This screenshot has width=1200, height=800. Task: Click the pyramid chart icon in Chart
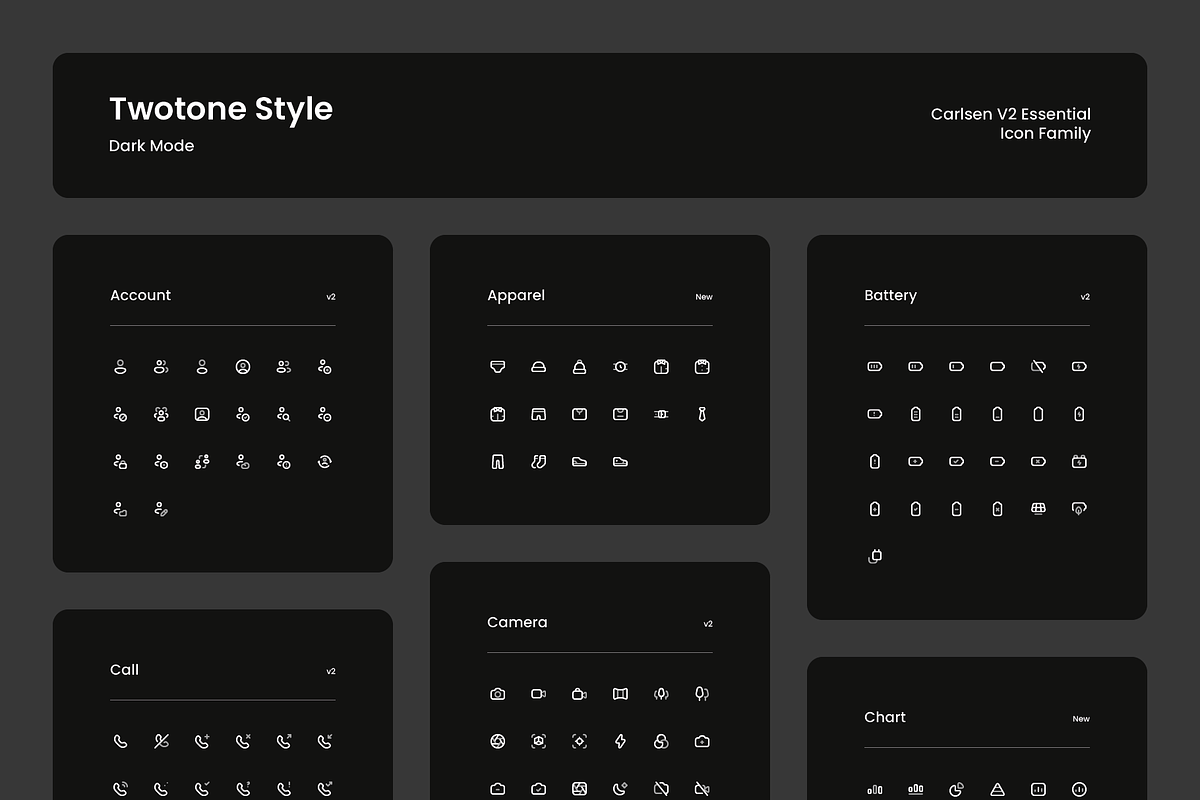coord(997,789)
